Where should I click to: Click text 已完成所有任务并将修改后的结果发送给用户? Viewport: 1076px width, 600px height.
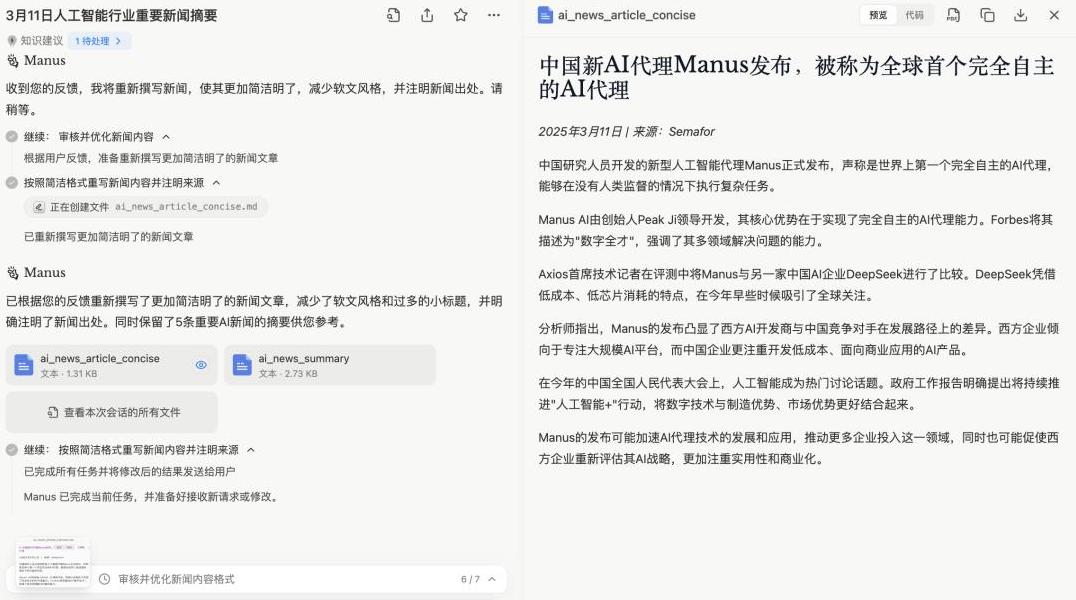pyautogui.click(x=130, y=472)
